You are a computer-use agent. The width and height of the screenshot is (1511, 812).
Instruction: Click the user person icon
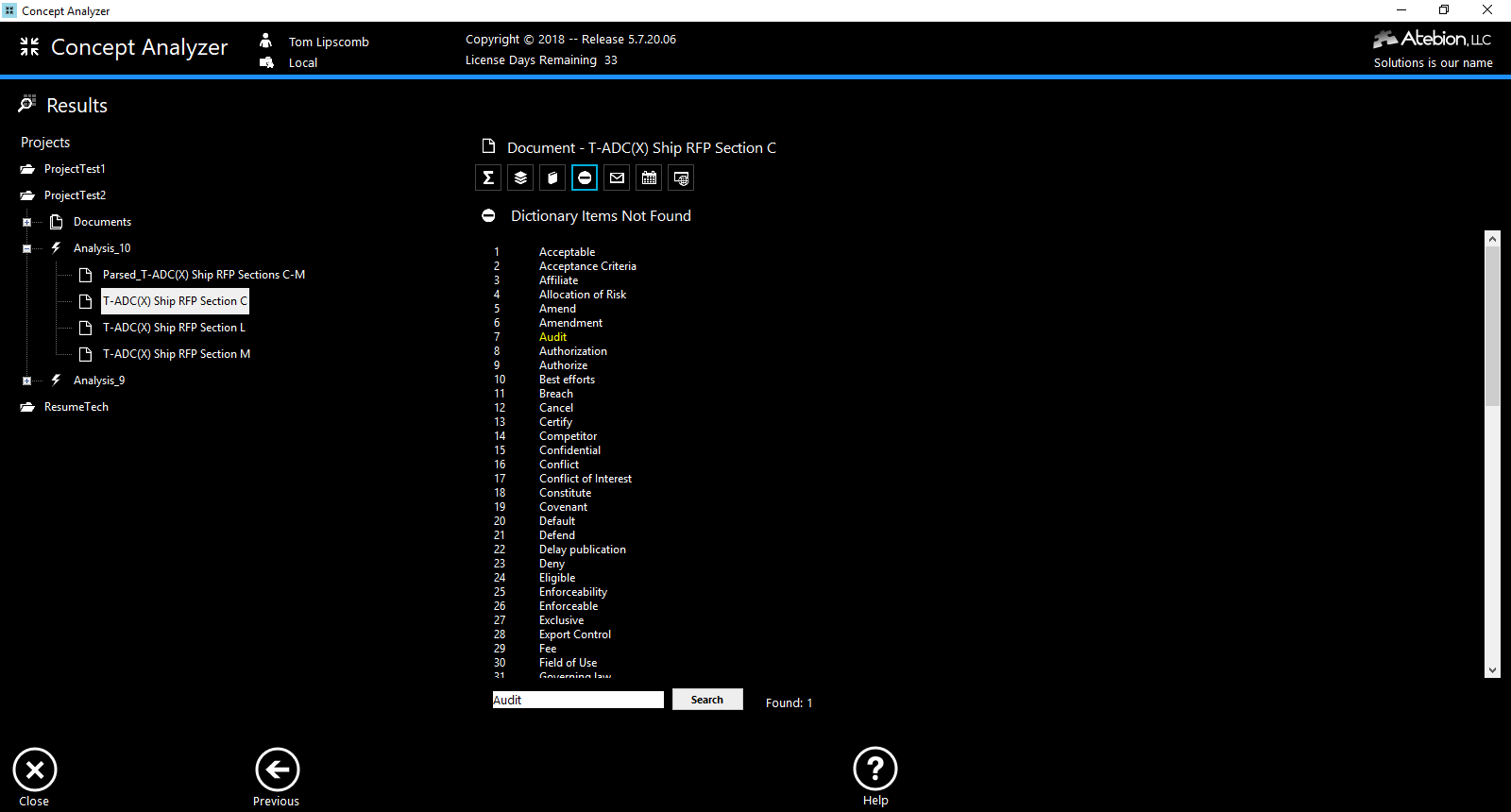click(266, 41)
